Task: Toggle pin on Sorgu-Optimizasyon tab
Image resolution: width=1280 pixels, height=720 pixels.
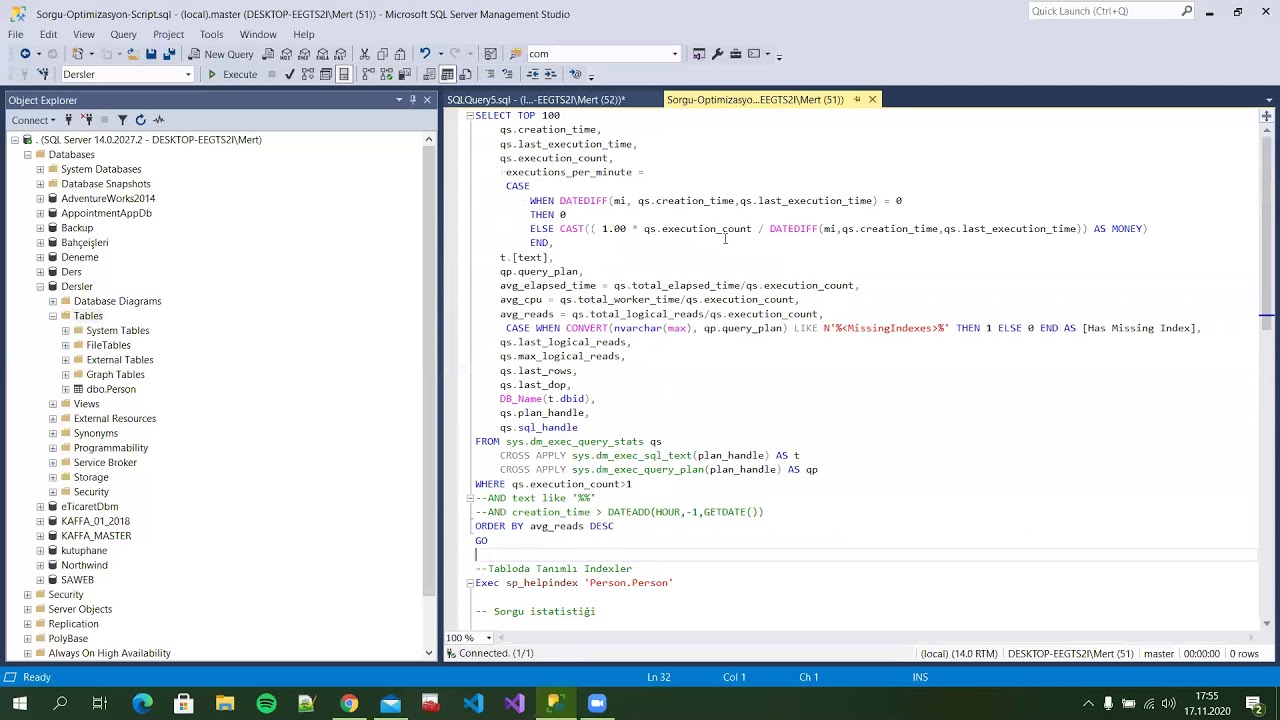Action: [857, 100]
